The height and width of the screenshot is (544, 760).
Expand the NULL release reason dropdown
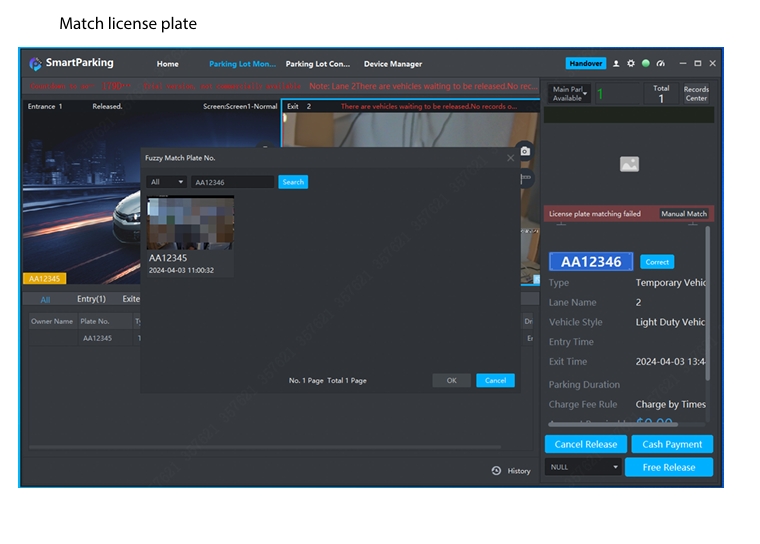[584, 467]
